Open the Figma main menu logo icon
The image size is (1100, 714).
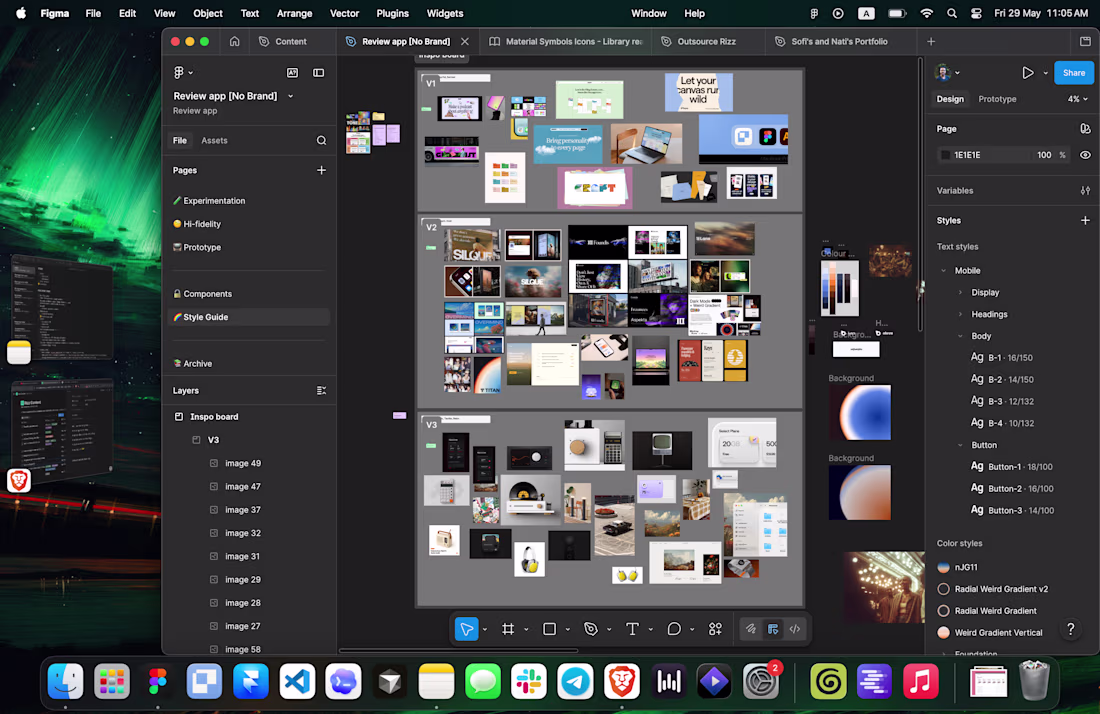pyautogui.click(x=179, y=72)
